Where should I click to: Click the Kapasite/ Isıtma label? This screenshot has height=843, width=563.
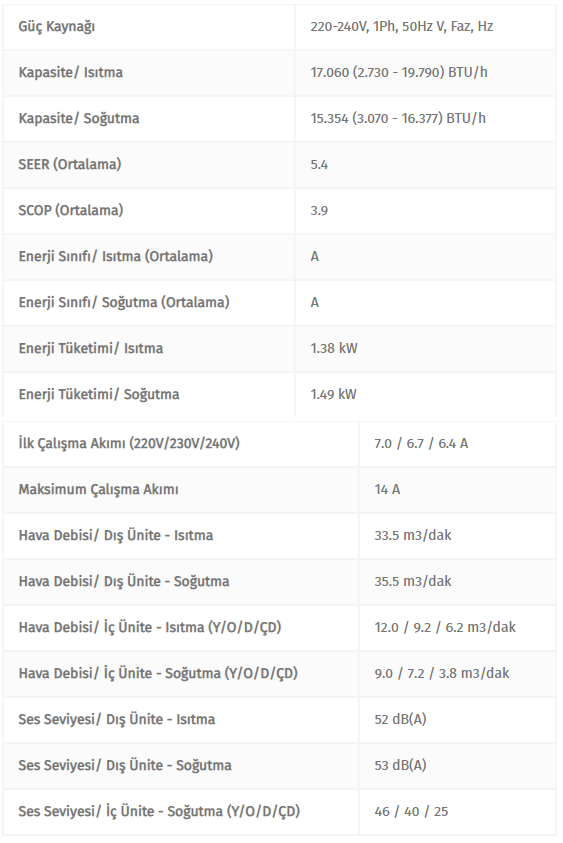coord(70,72)
